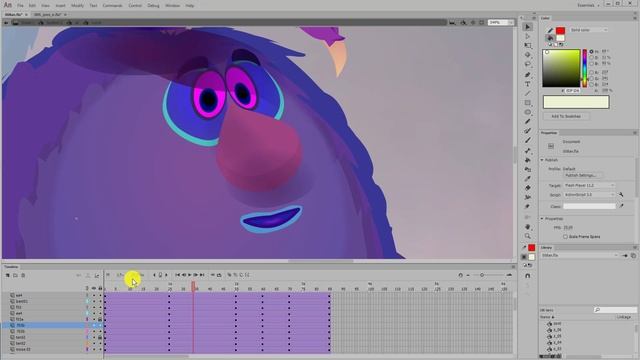Go to the last frame

click(x=202, y=275)
